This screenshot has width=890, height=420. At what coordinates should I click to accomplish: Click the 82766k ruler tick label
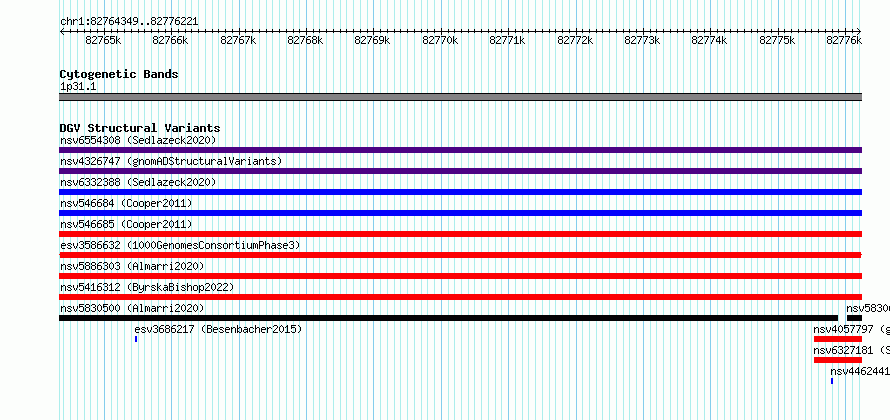[x=170, y=40]
